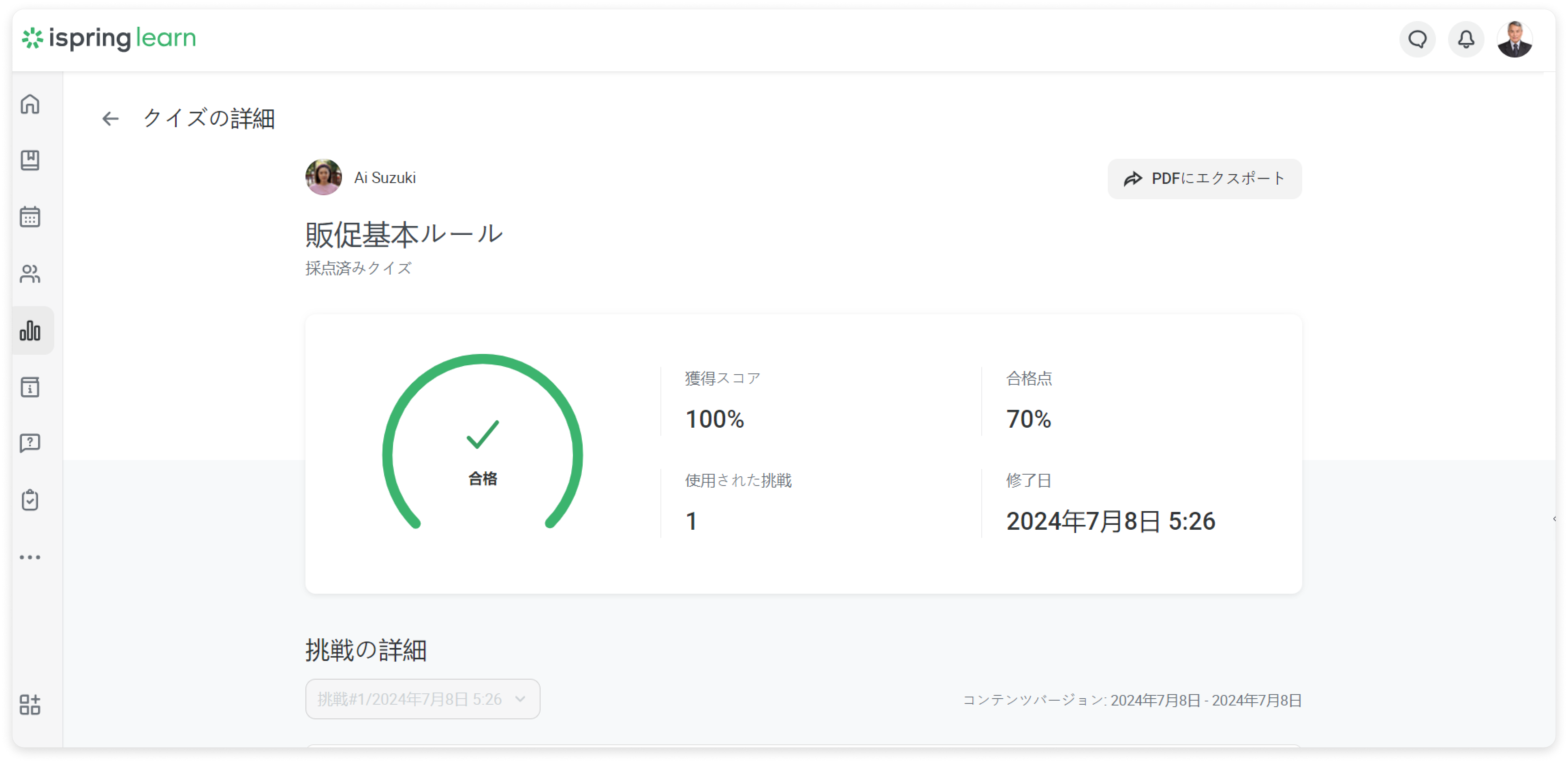The width and height of the screenshot is (1568, 763).
Task: Click the 採点済みクイズ subtitle
Action: pyautogui.click(x=359, y=269)
